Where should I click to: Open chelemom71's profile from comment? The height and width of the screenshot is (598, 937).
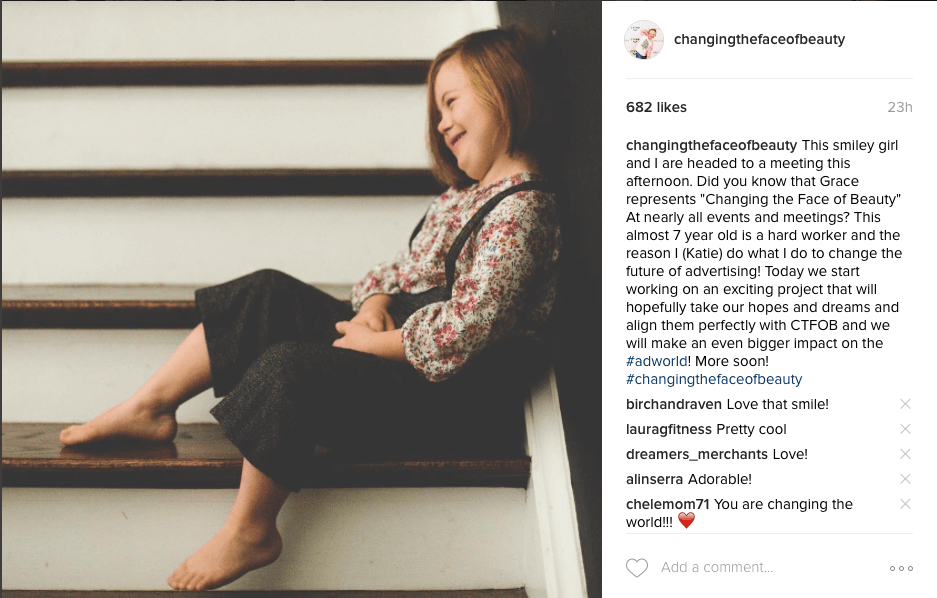pyautogui.click(x=667, y=505)
